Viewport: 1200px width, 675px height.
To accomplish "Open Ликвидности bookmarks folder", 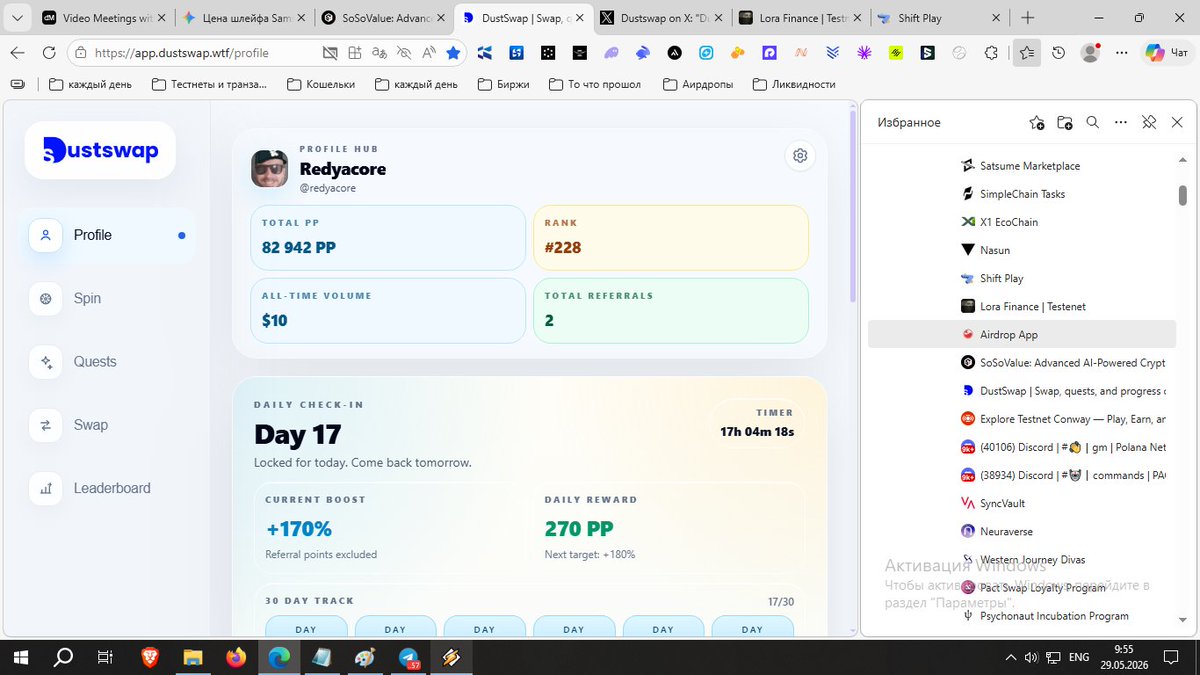I will pos(794,84).
